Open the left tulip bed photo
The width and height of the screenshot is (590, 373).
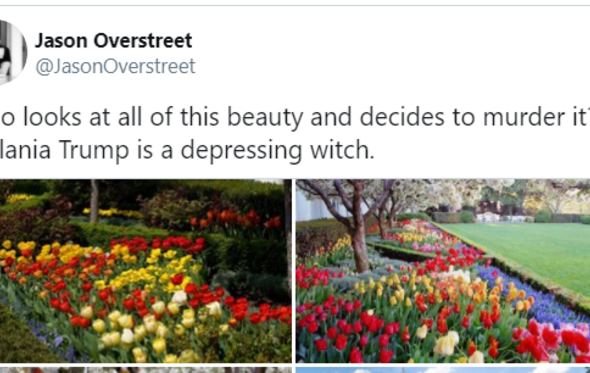[146, 271]
